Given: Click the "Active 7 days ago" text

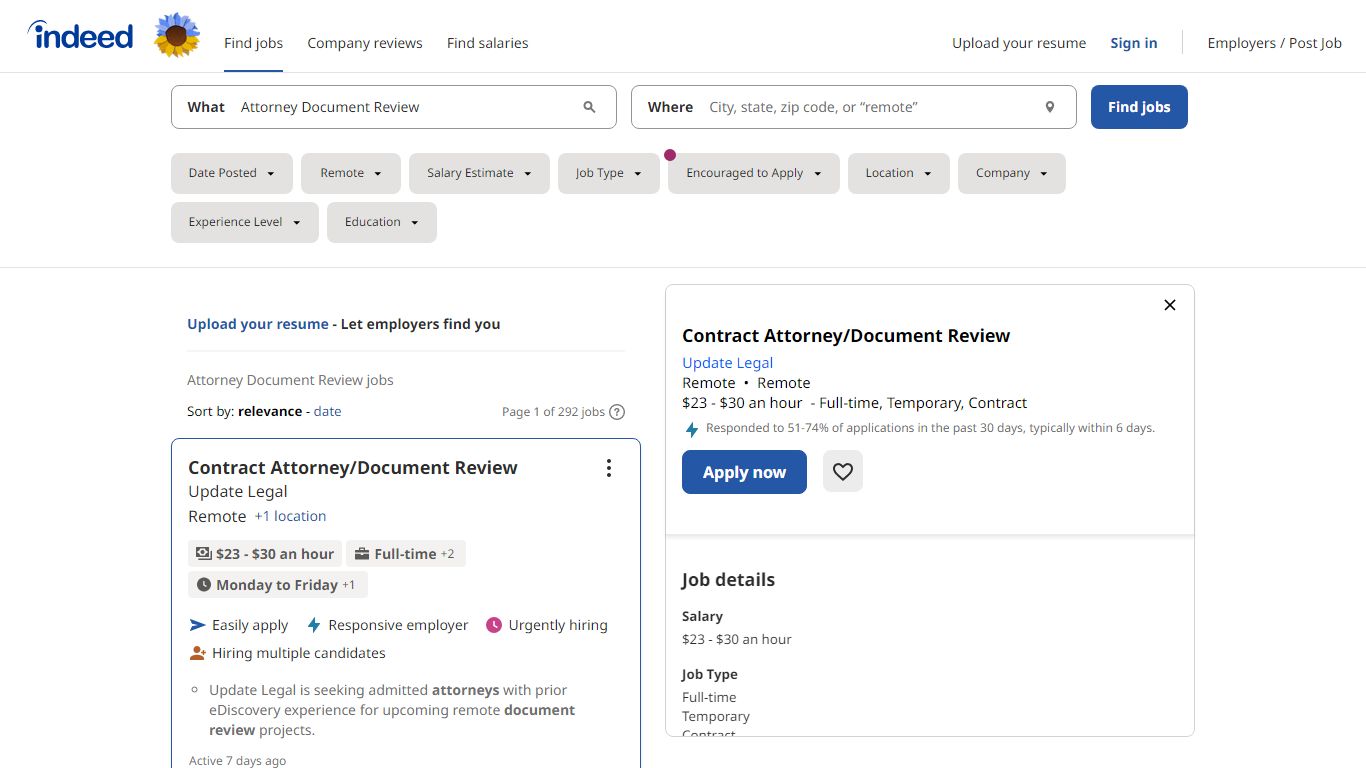Looking at the screenshot, I should click(237, 761).
